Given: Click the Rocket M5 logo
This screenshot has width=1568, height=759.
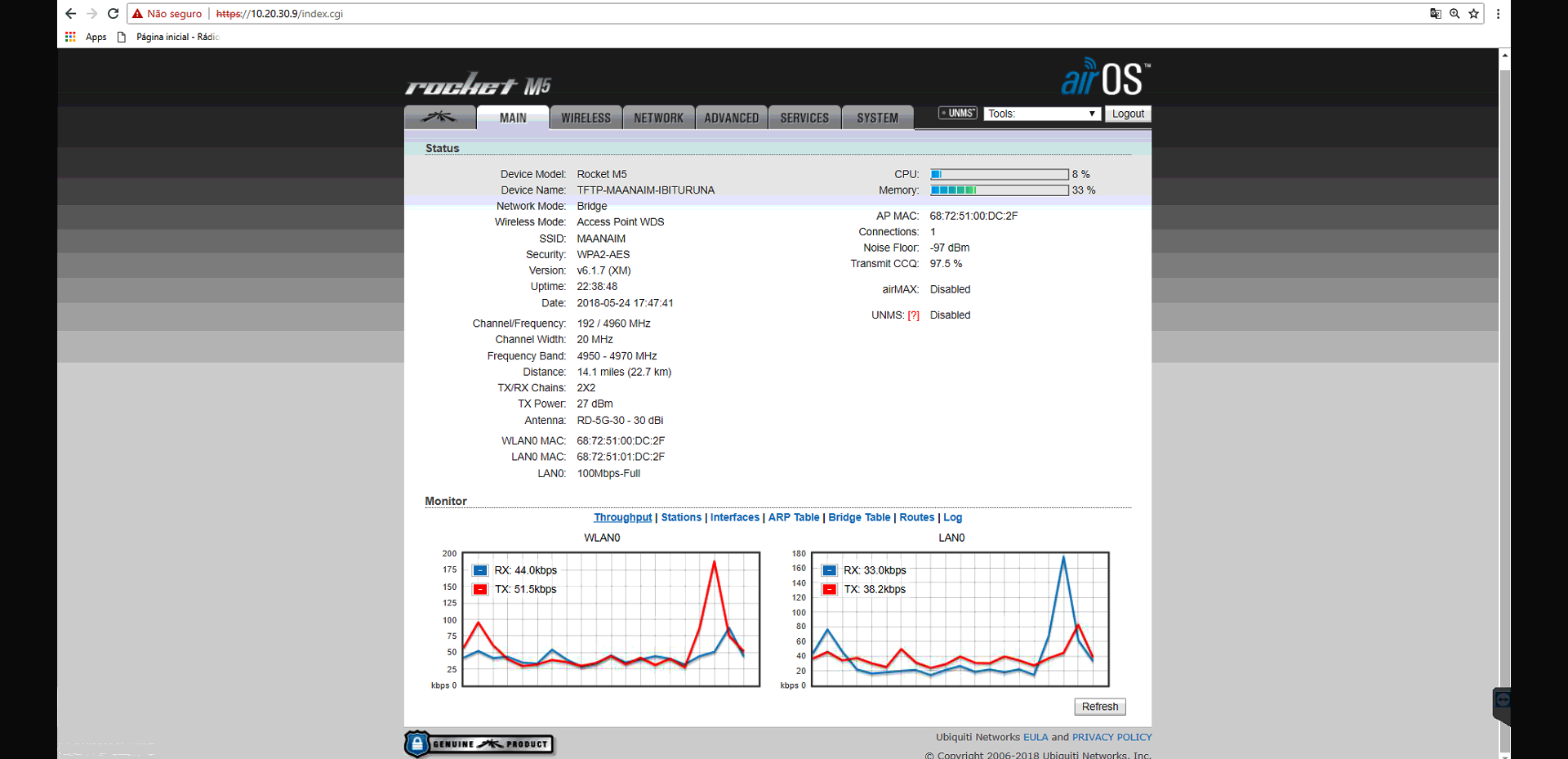Looking at the screenshot, I should (478, 84).
